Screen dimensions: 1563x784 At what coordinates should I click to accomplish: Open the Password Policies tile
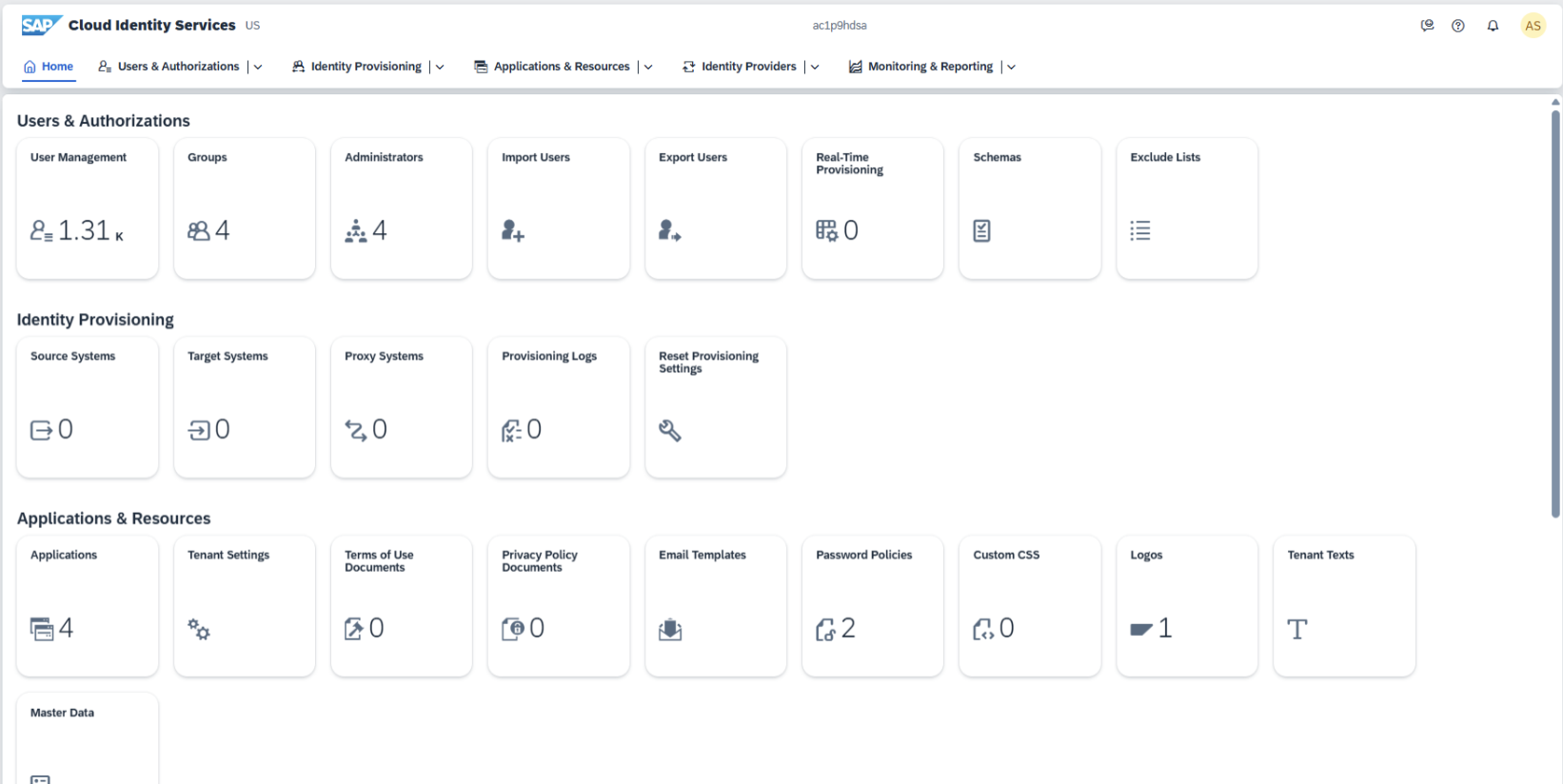pyautogui.click(x=872, y=606)
